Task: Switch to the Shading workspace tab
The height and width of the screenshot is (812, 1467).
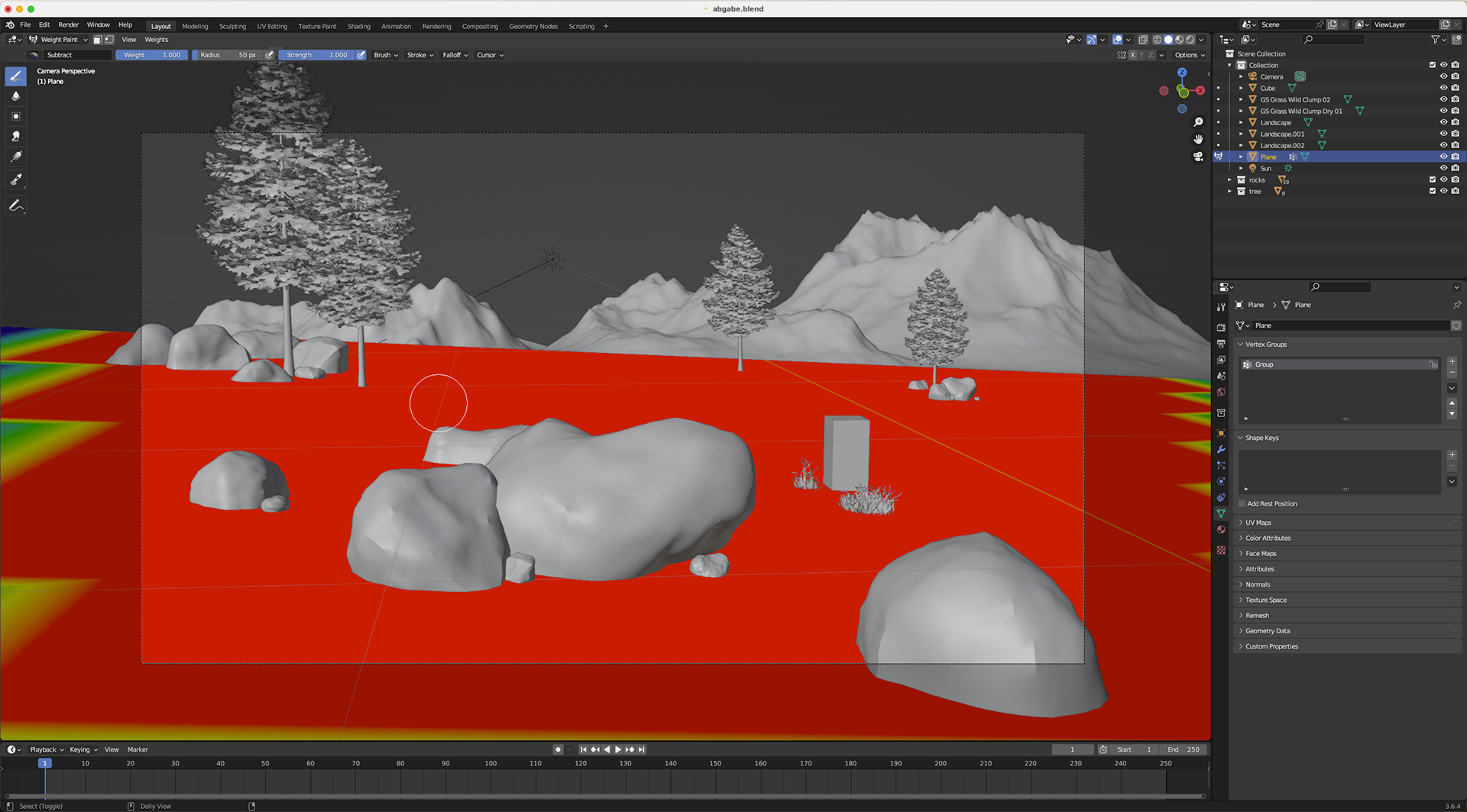Action: click(359, 26)
